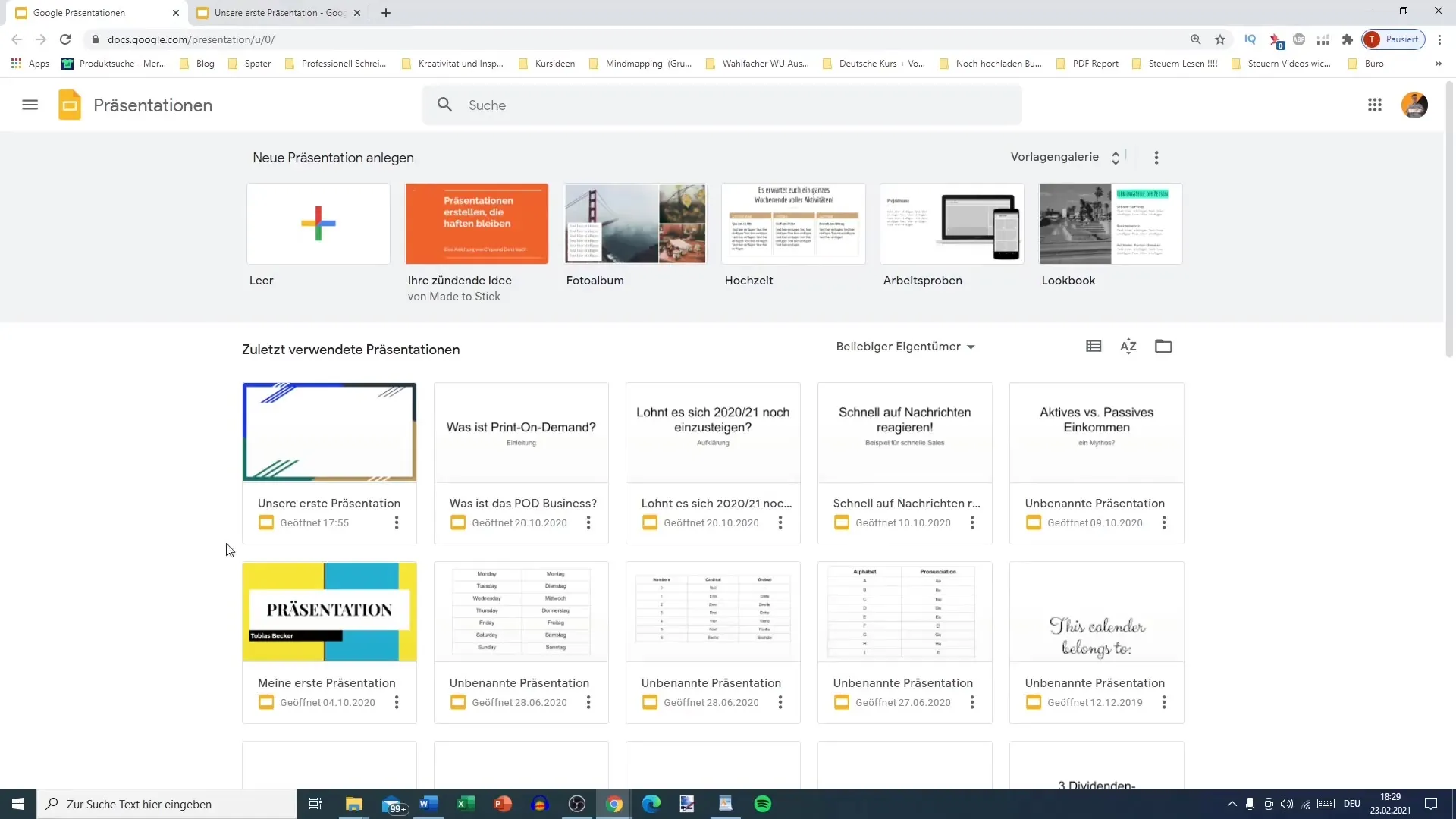Open Microsoft Edge from the taskbar
Image resolution: width=1456 pixels, height=819 pixels.
pyautogui.click(x=651, y=804)
